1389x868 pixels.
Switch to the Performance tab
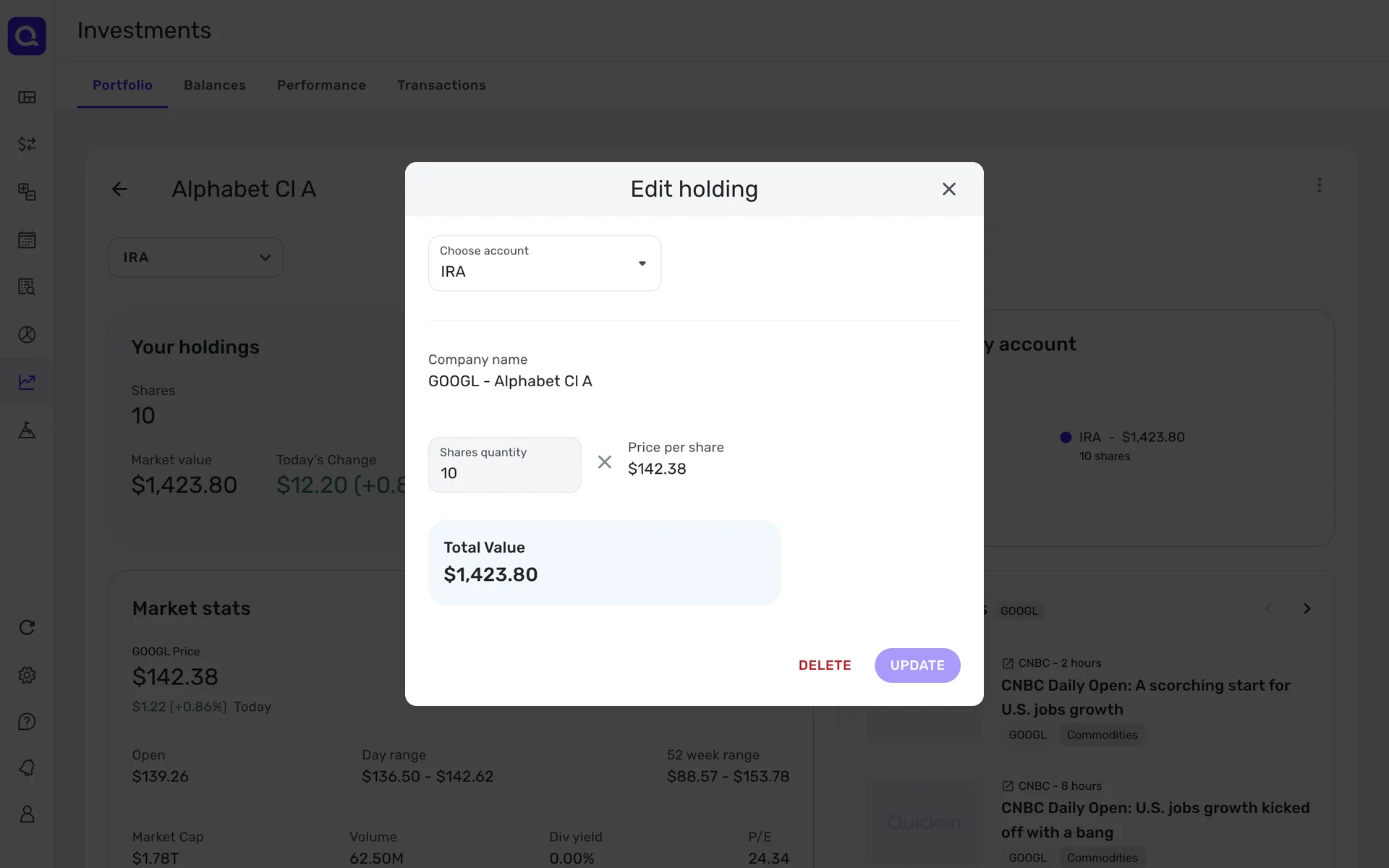coord(321,85)
